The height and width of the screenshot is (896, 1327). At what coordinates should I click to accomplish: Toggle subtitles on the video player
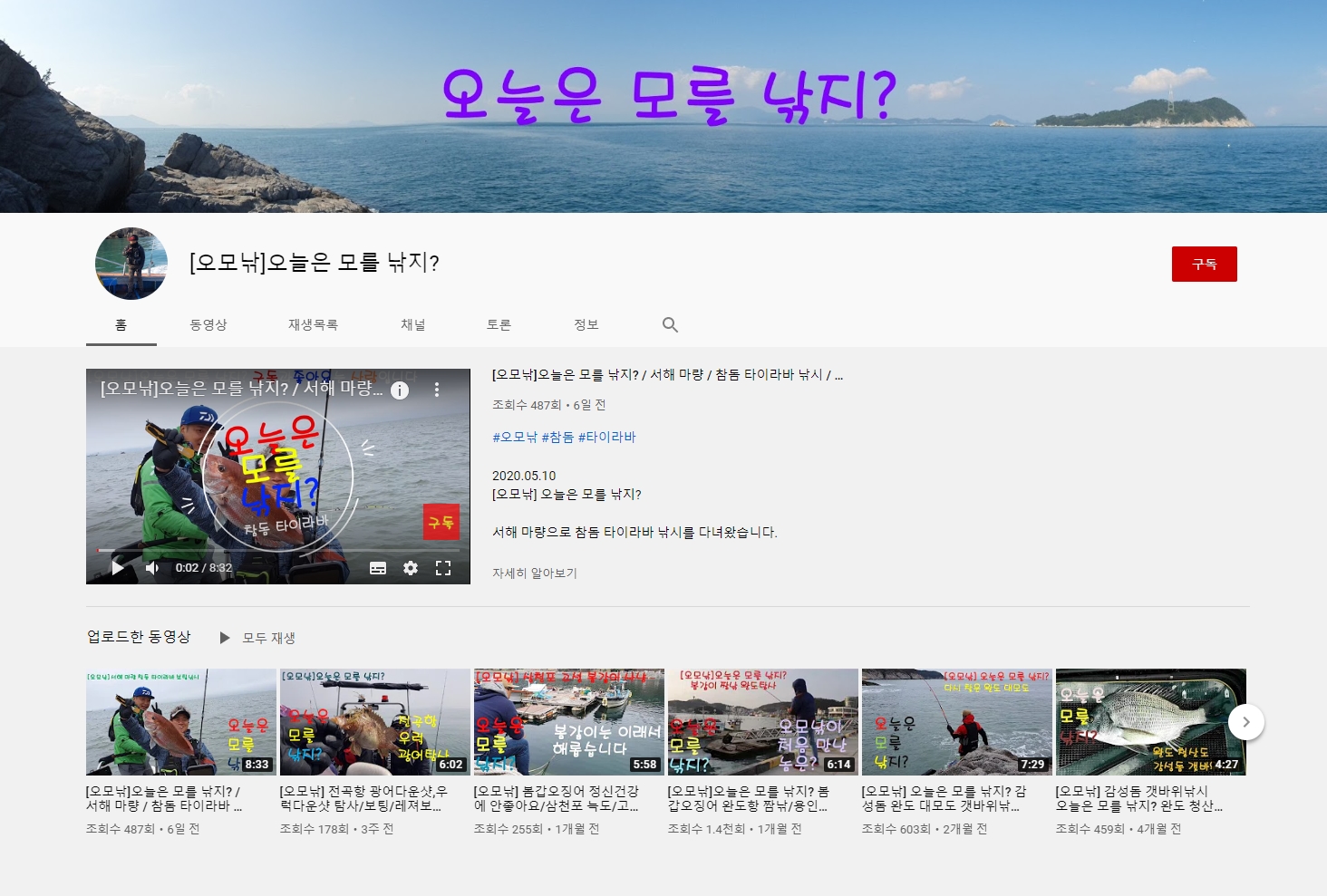(378, 568)
